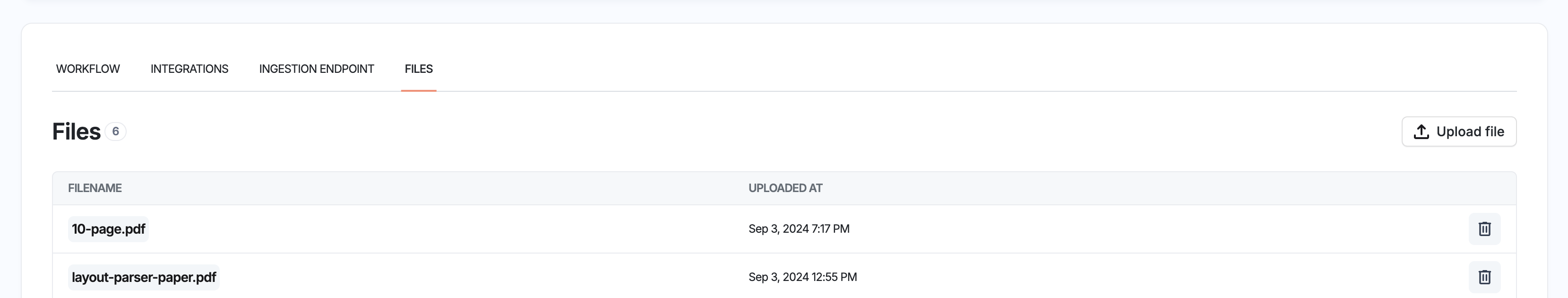Click the upload arrow icon
Screen dimensions: 1568x298
(1421, 131)
